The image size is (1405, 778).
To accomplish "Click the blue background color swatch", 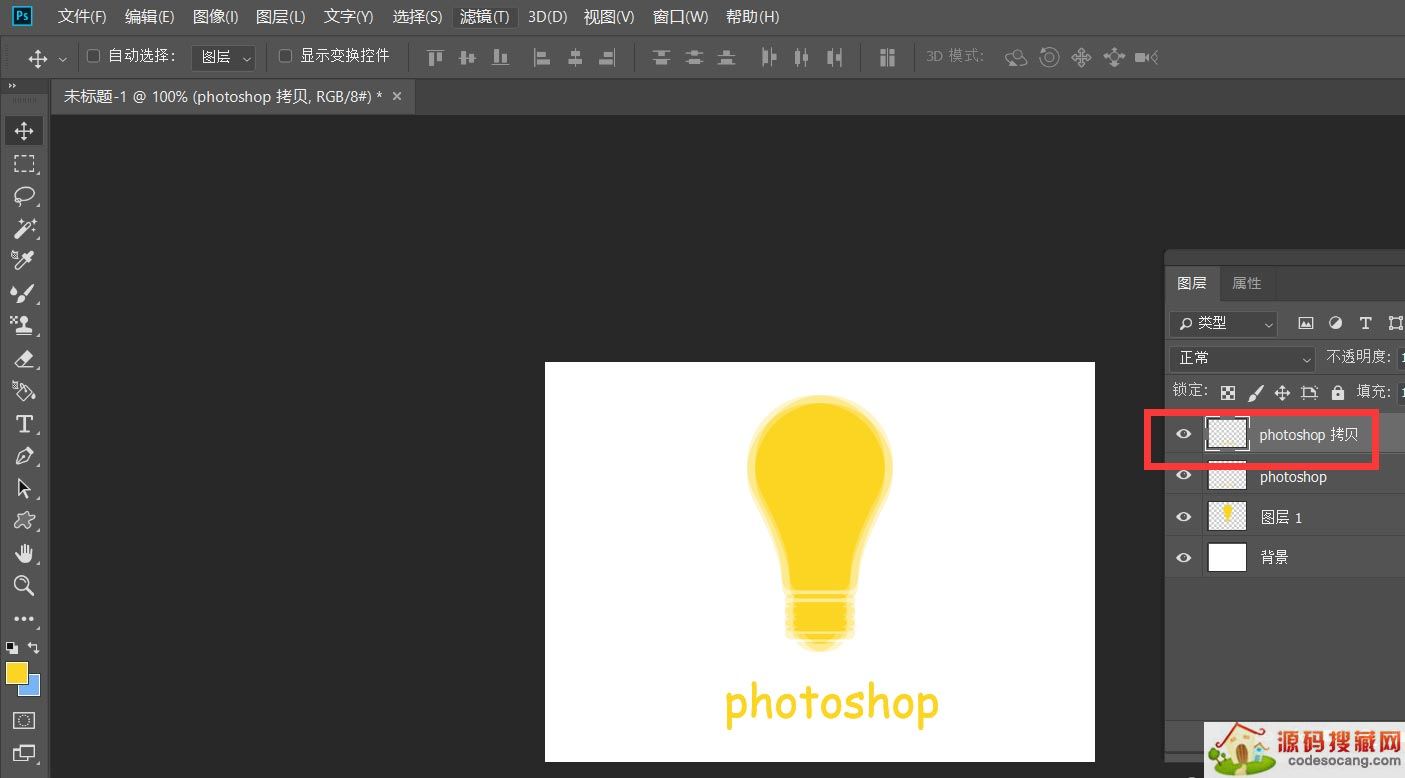I will [33, 687].
